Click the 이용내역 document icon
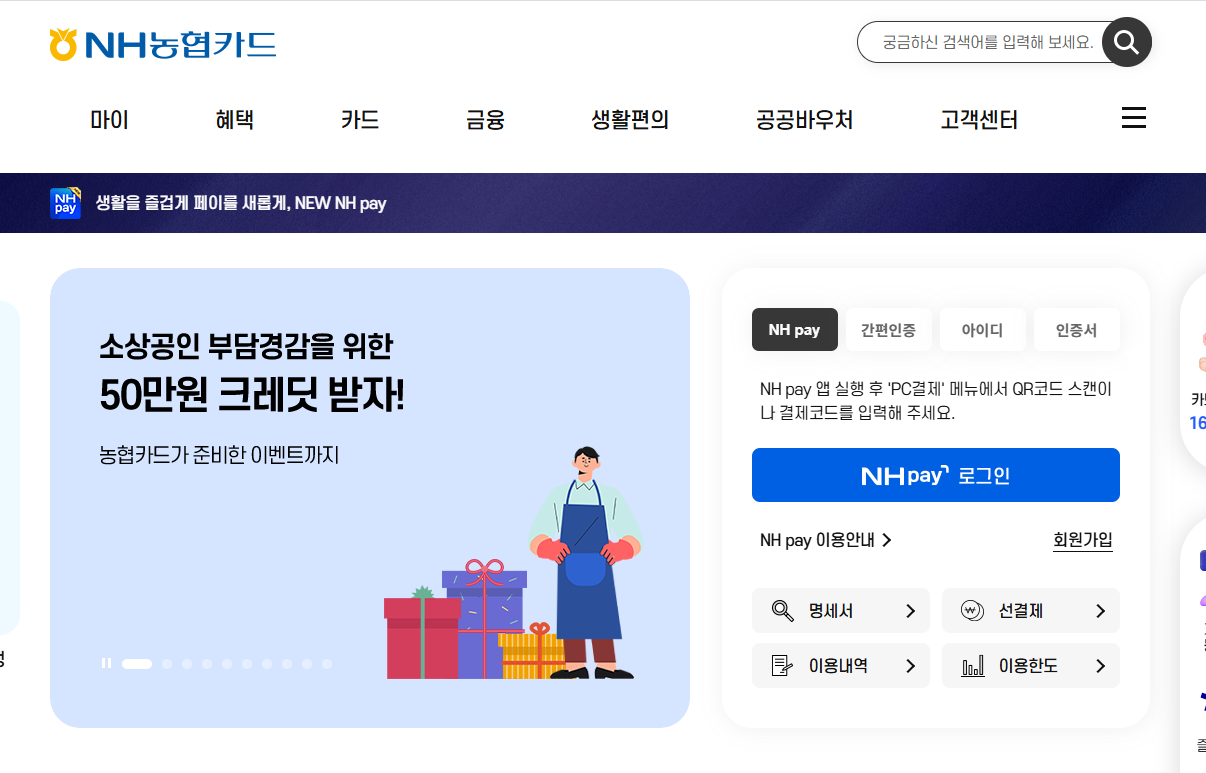 [783, 666]
